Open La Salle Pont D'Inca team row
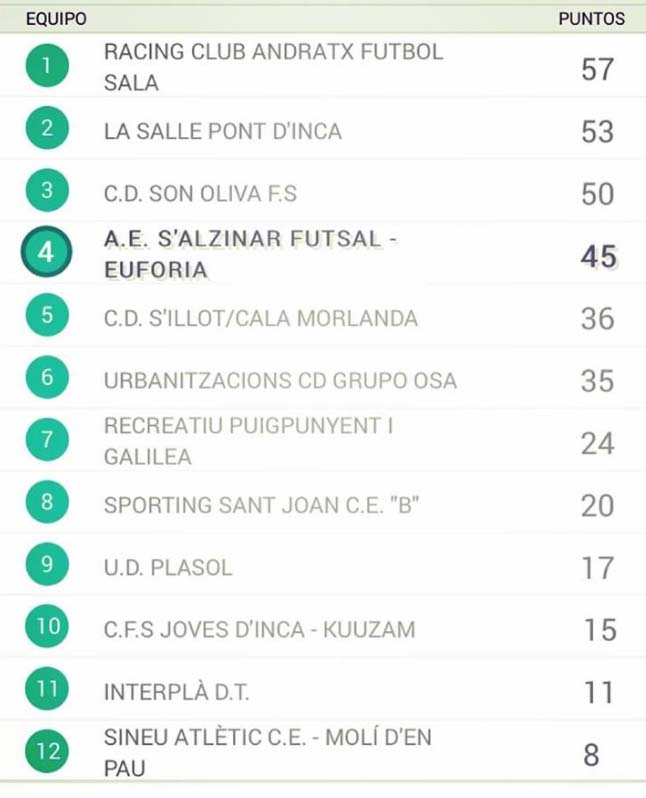 (x=323, y=128)
